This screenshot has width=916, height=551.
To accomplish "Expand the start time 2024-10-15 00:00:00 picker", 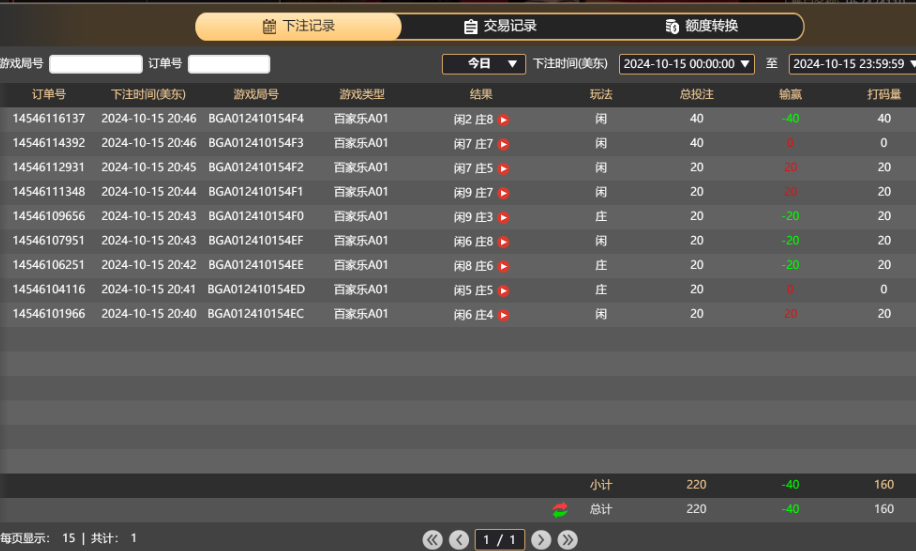I will (687, 64).
